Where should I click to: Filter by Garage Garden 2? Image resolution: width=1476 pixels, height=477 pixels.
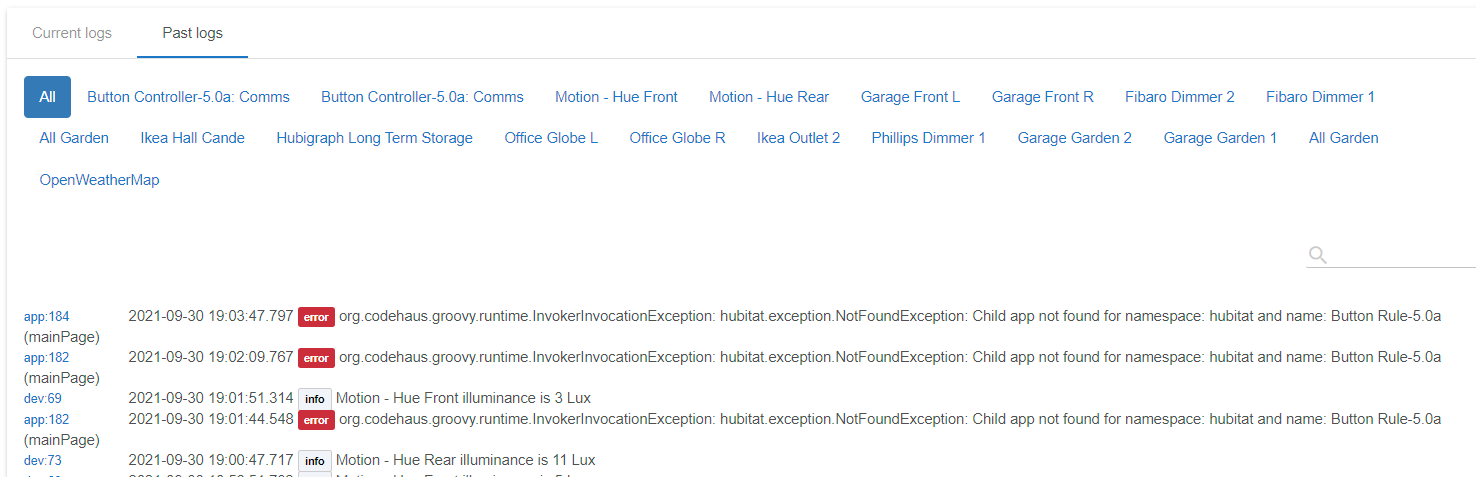(1074, 138)
